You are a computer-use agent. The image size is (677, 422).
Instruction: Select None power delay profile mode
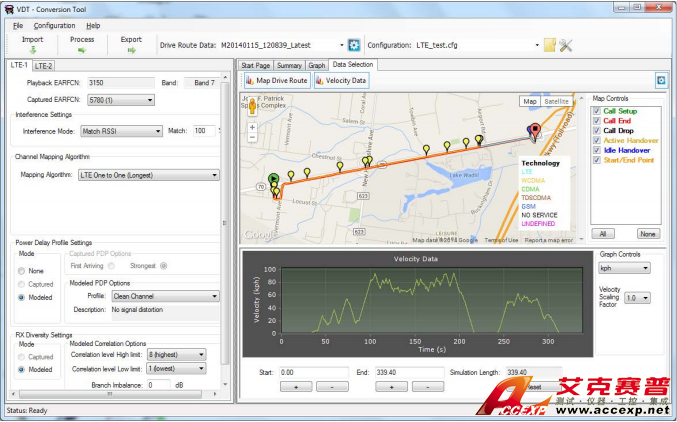point(23,271)
